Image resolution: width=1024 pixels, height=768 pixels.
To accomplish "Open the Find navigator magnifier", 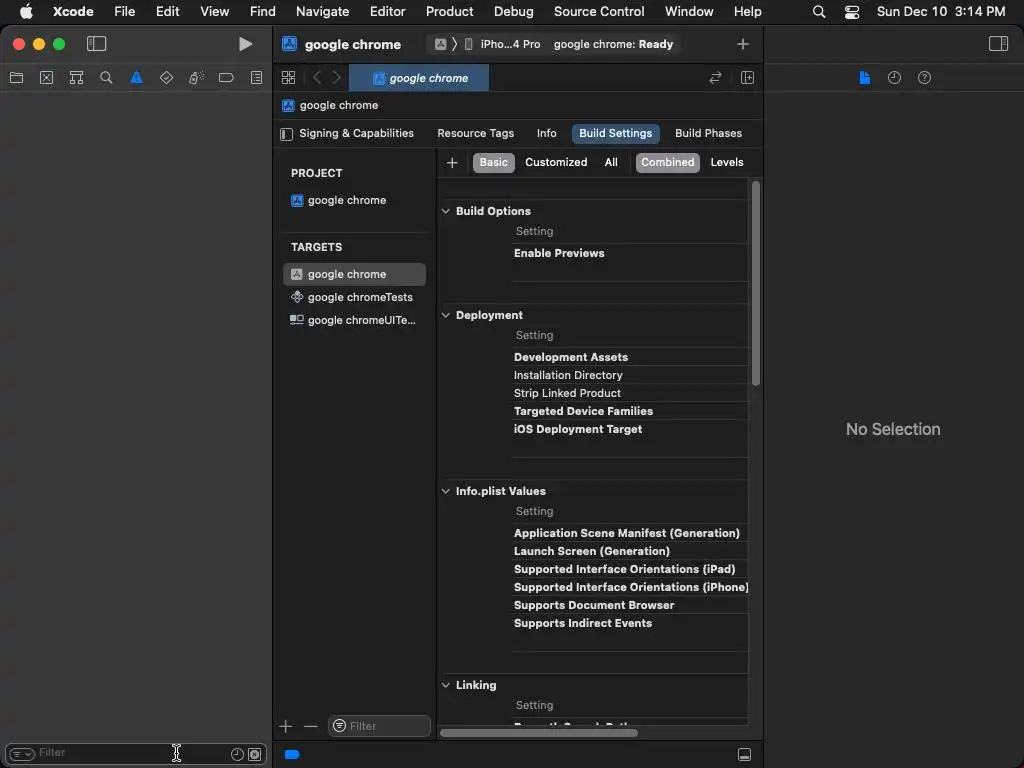I will click(x=106, y=78).
